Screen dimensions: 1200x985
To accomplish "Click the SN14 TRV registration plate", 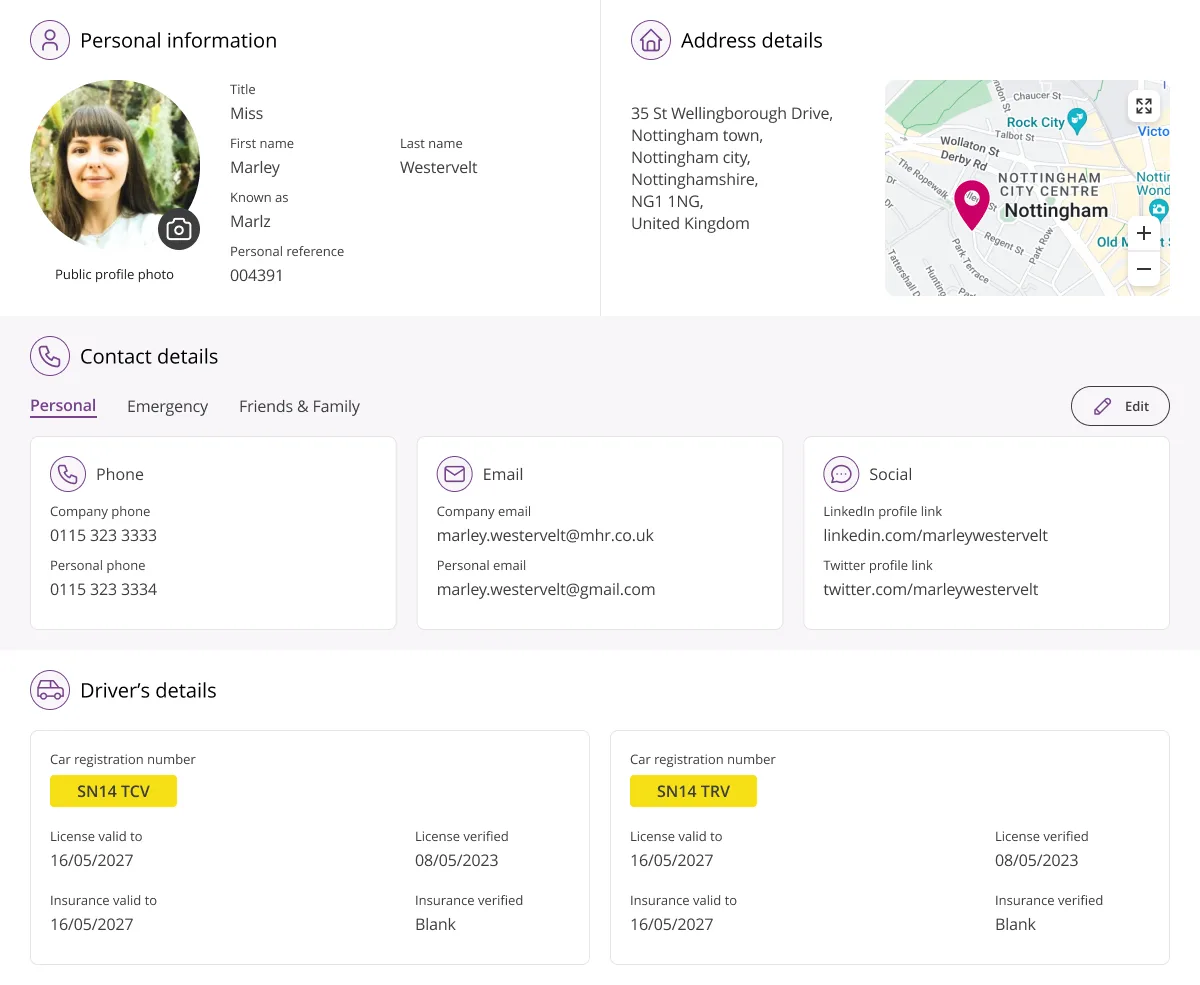I will click(693, 791).
